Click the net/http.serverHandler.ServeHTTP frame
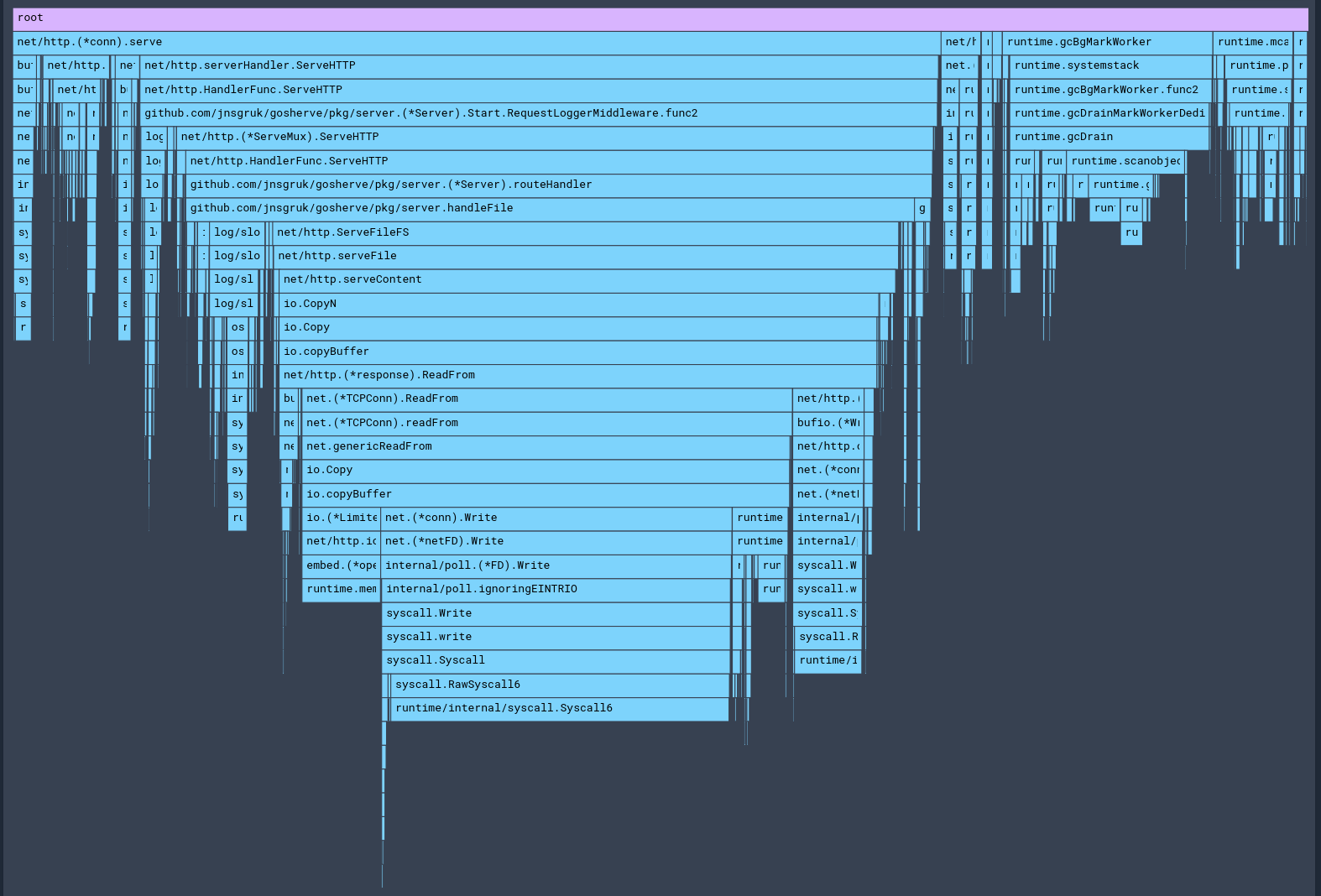The width and height of the screenshot is (1321, 896). pyautogui.click(x=538, y=66)
